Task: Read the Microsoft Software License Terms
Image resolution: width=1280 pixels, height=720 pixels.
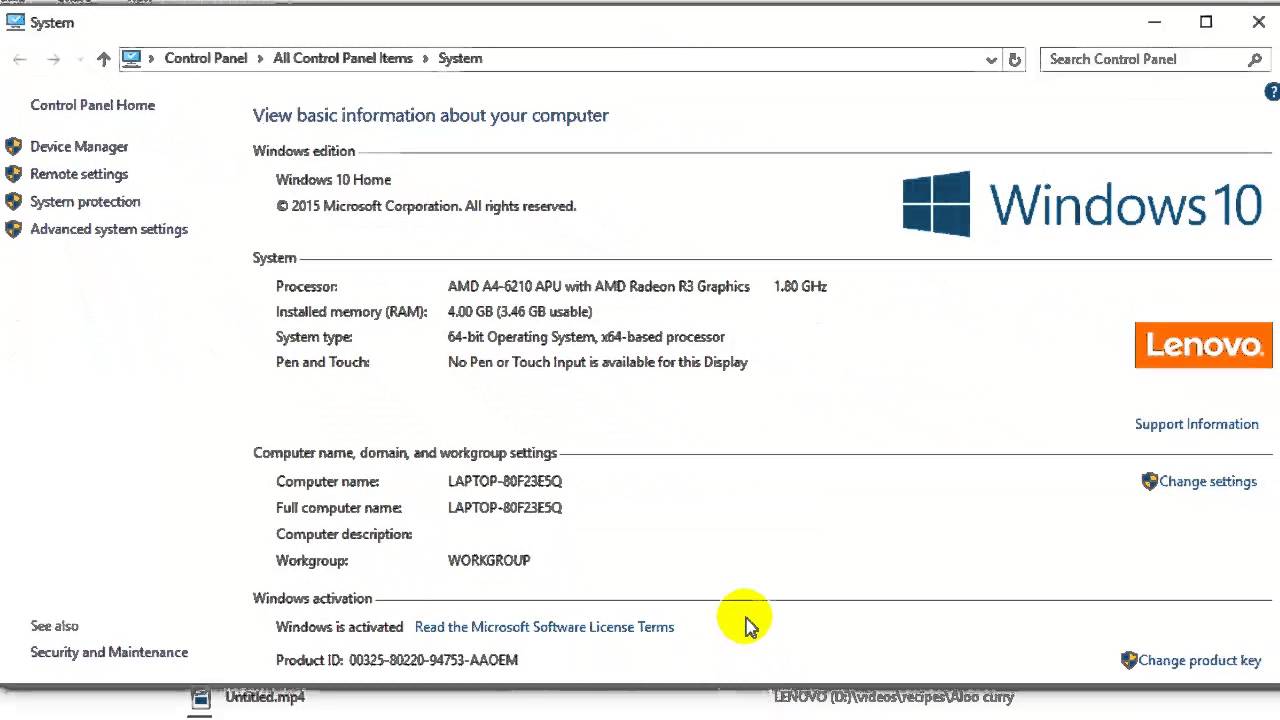Action: pyautogui.click(x=544, y=627)
